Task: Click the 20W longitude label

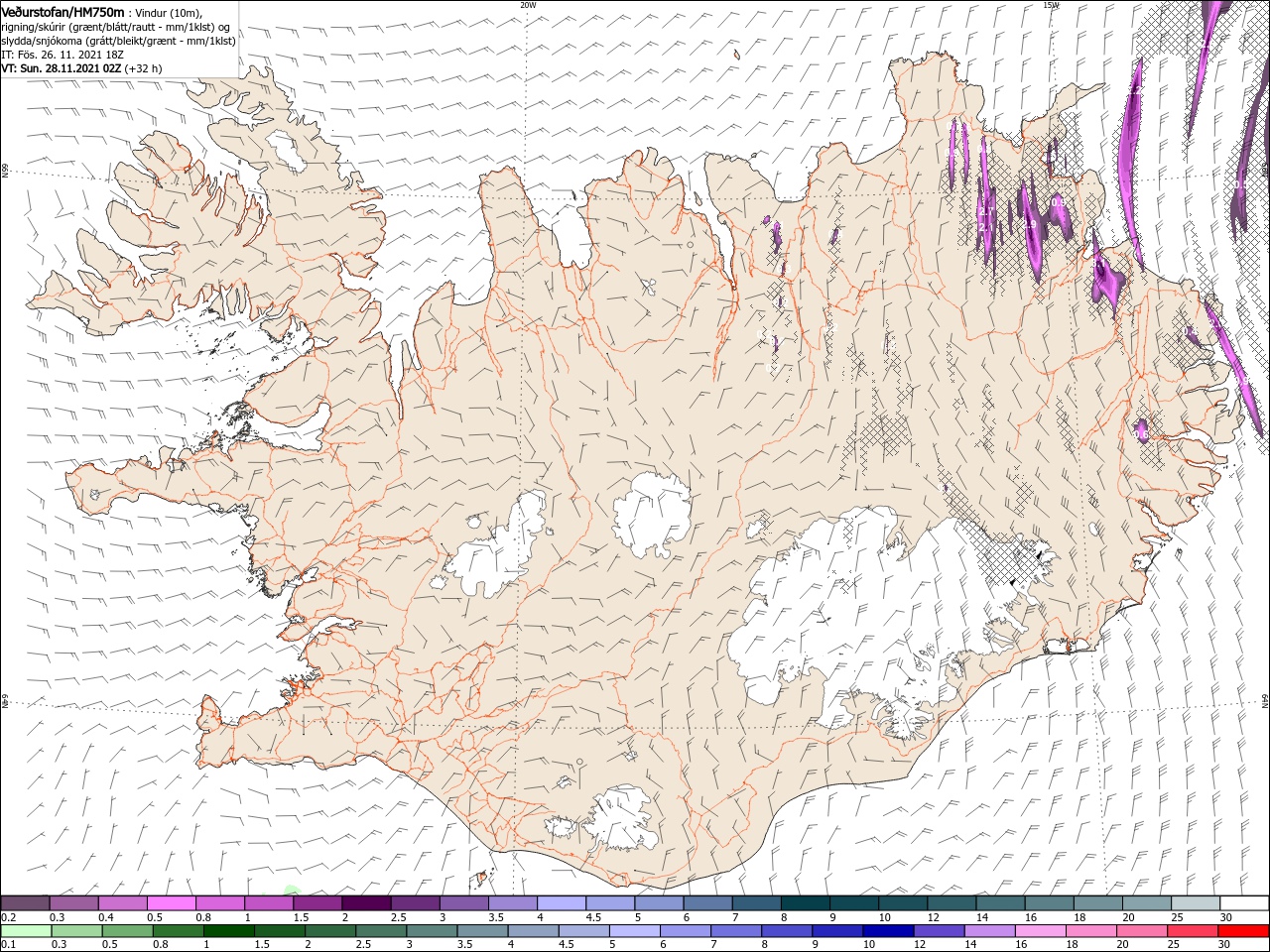Action: (x=528, y=5)
